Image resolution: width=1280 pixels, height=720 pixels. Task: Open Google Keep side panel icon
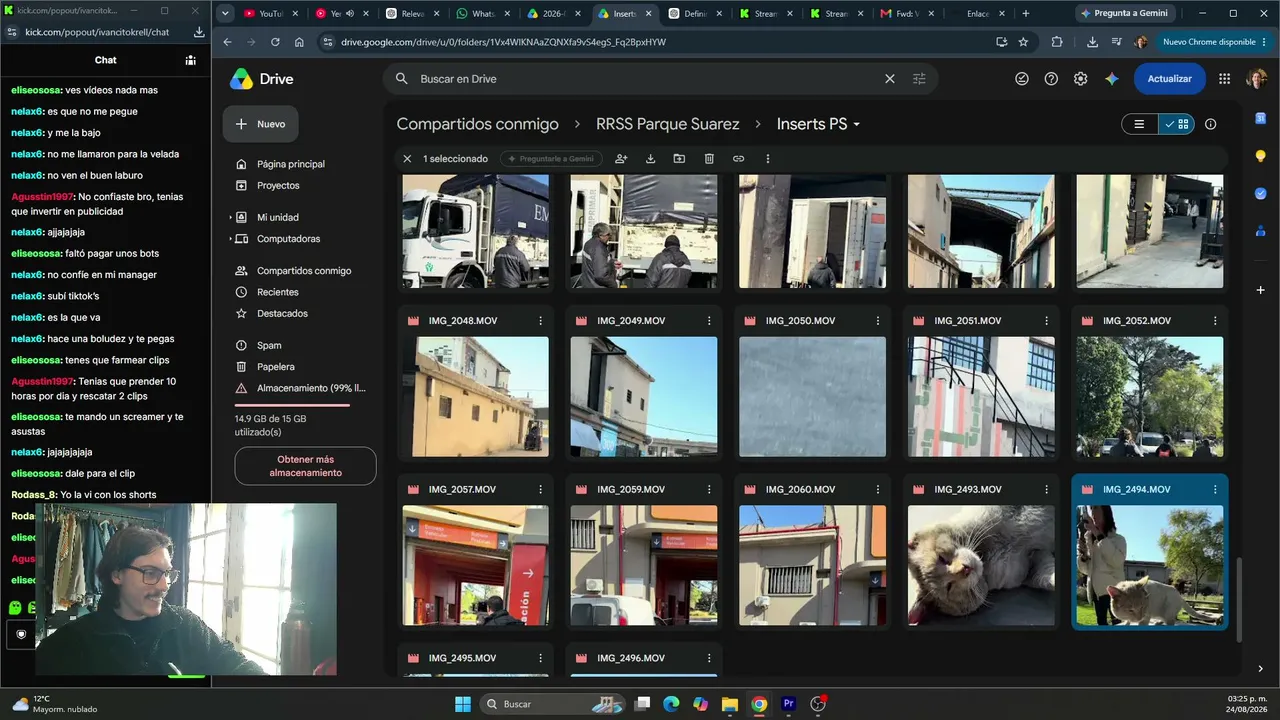pyautogui.click(x=1260, y=156)
